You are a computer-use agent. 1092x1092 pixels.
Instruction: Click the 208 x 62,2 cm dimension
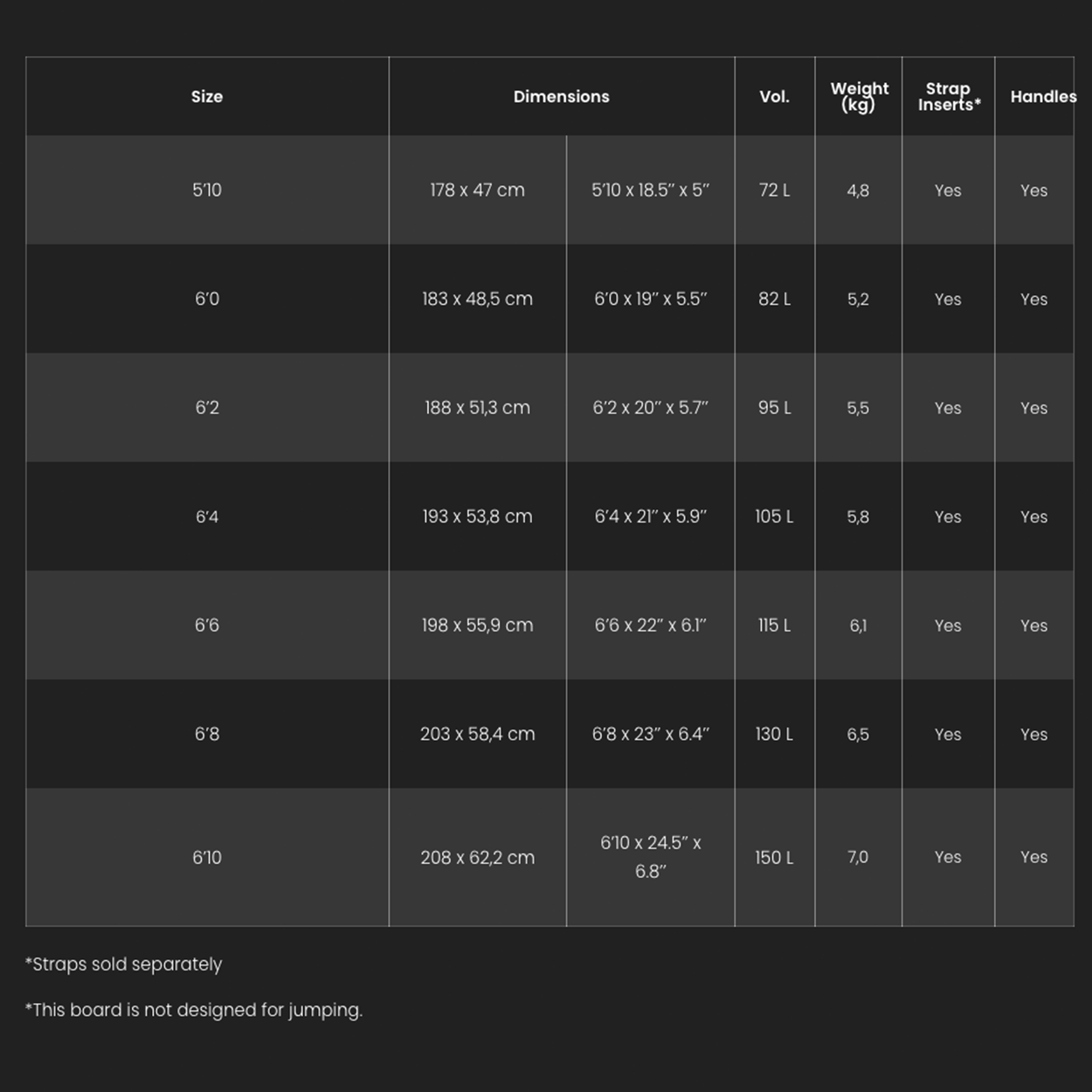coord(477,858)
